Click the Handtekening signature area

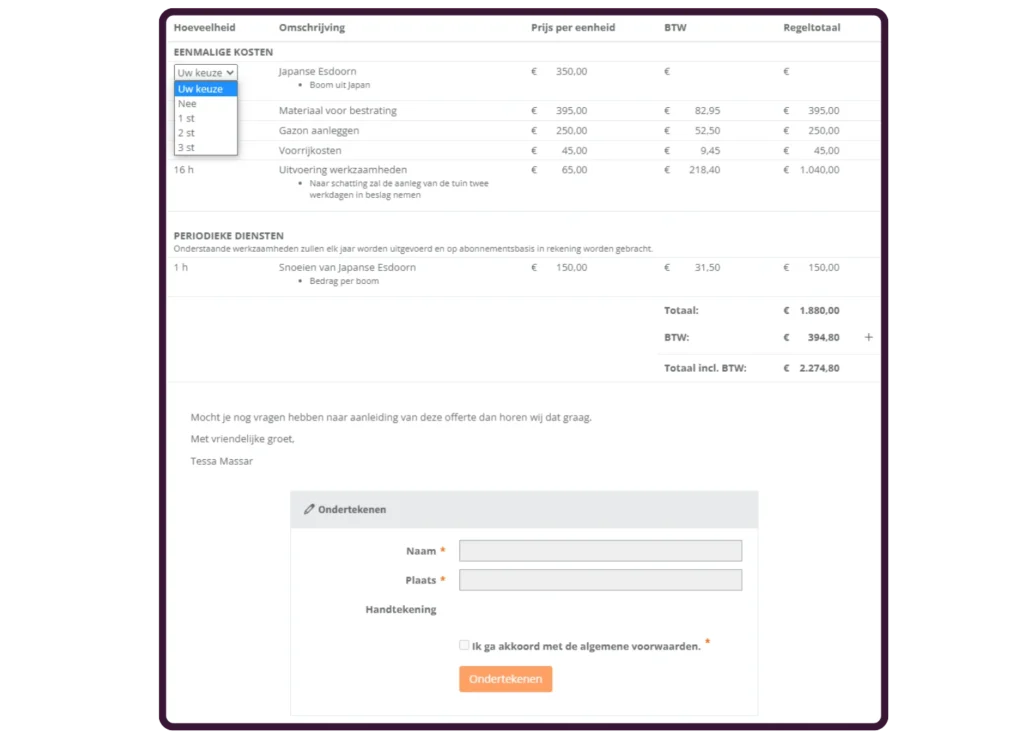click(600, 610)
